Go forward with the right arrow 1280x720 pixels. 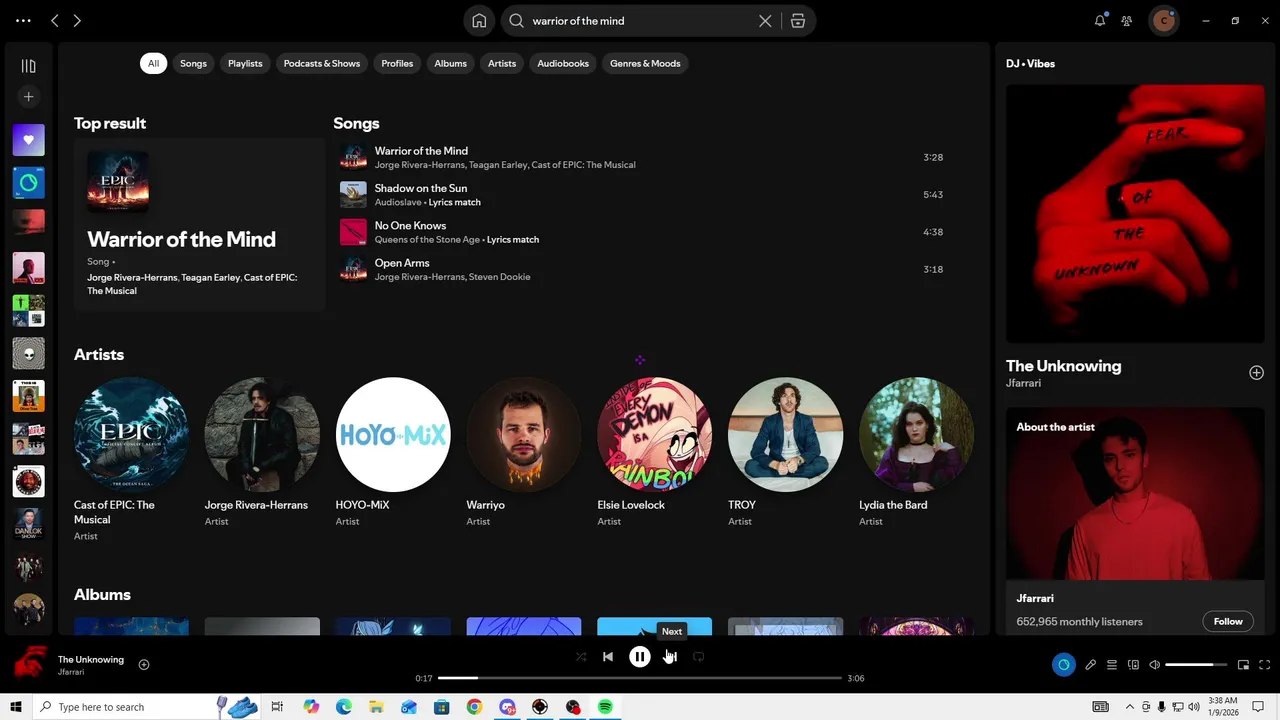[77, 20]
